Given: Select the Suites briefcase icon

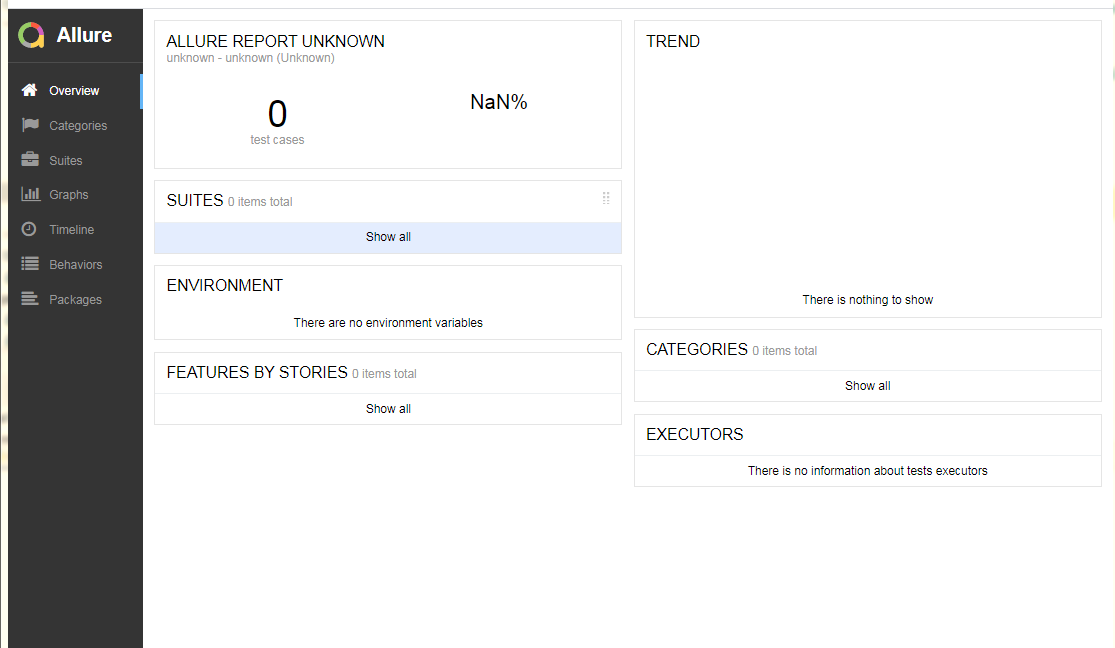Looking at the screenshot, I should (x=30, y=159).
